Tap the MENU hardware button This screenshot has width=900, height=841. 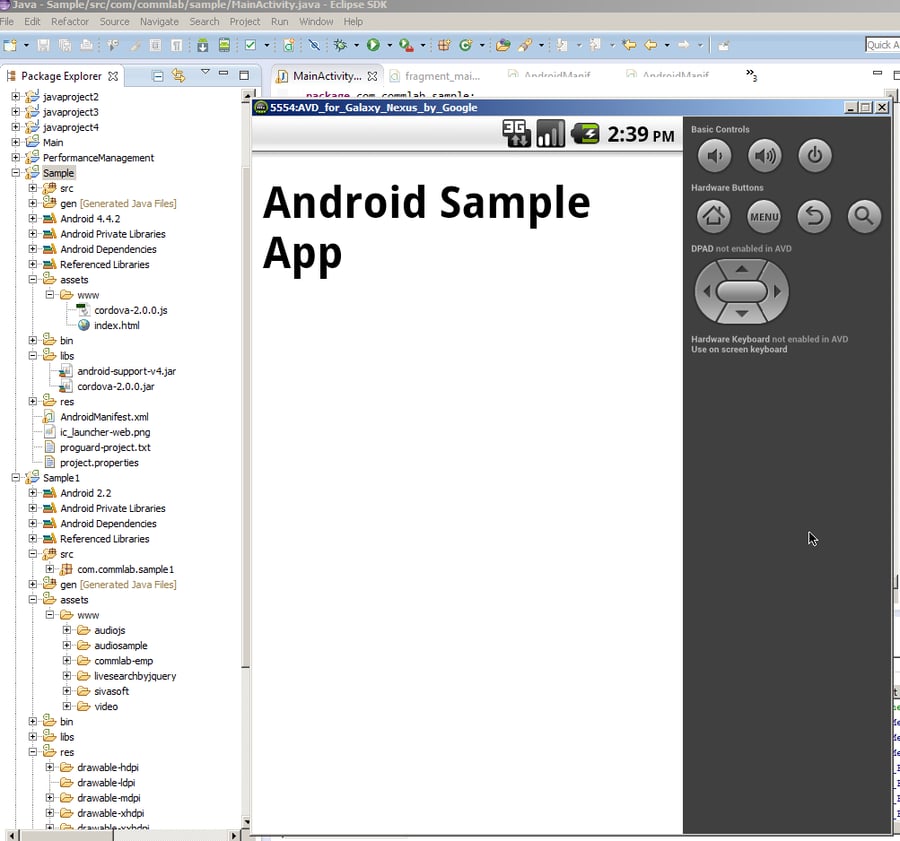pos(764,216)
